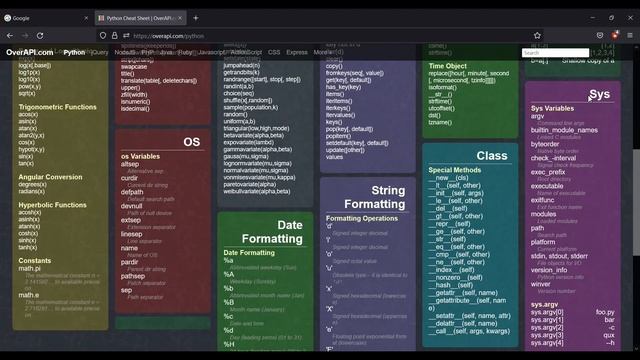The height and width of the screenshot is (360, 640).
Task: Click 'devnull' in os Variables
Action: 131,206
